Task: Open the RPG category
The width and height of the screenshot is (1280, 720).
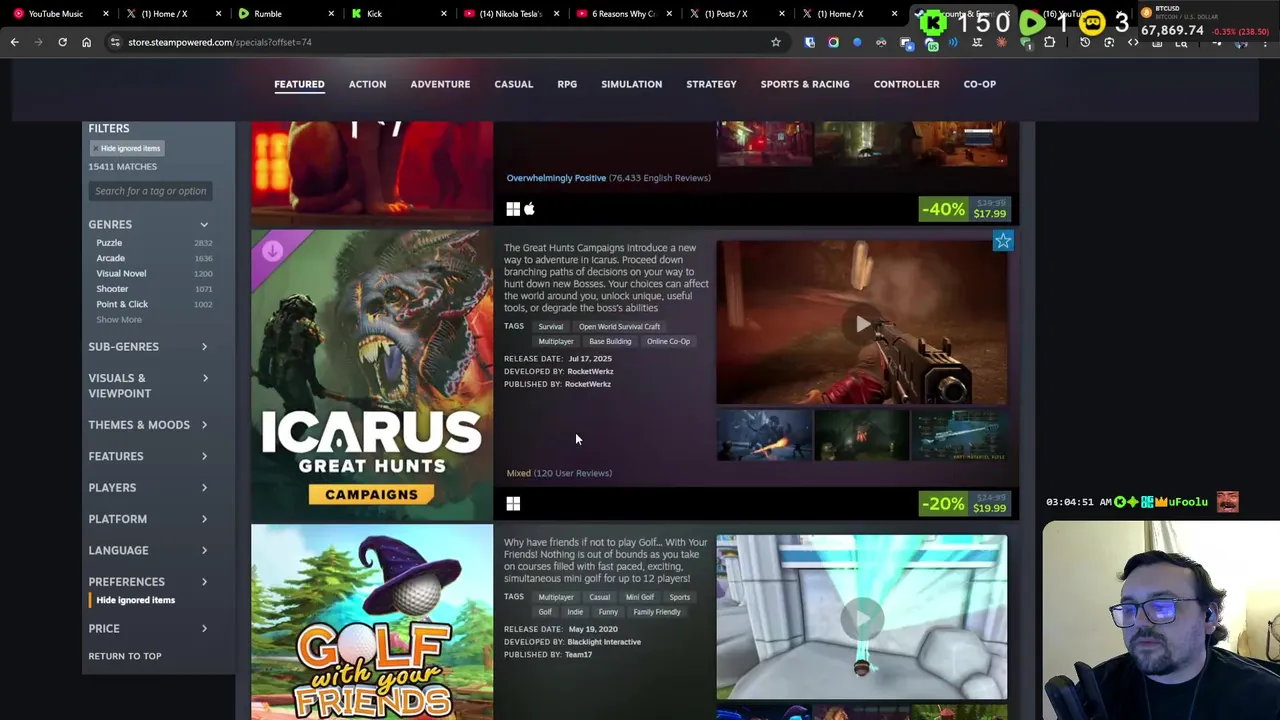Action: point(567,84)
